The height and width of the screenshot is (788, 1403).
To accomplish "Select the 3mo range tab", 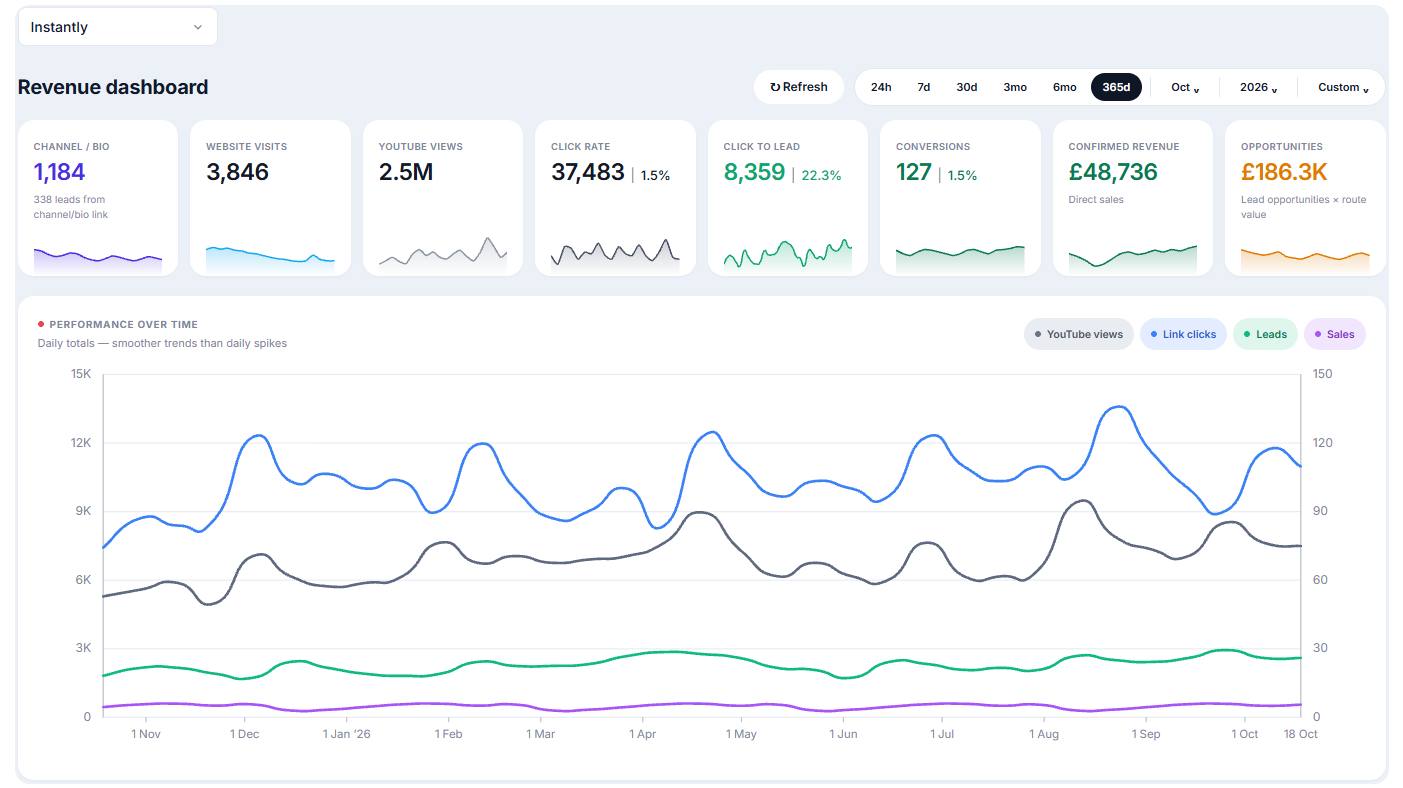I will click(1015, 87).
